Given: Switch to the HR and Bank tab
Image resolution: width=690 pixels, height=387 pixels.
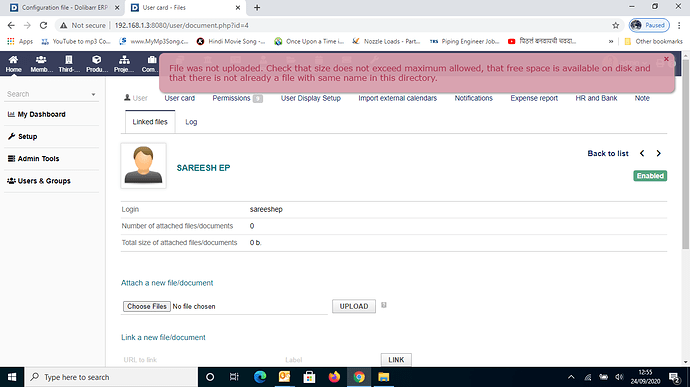Looking at the screenshot, I should 596,98.
